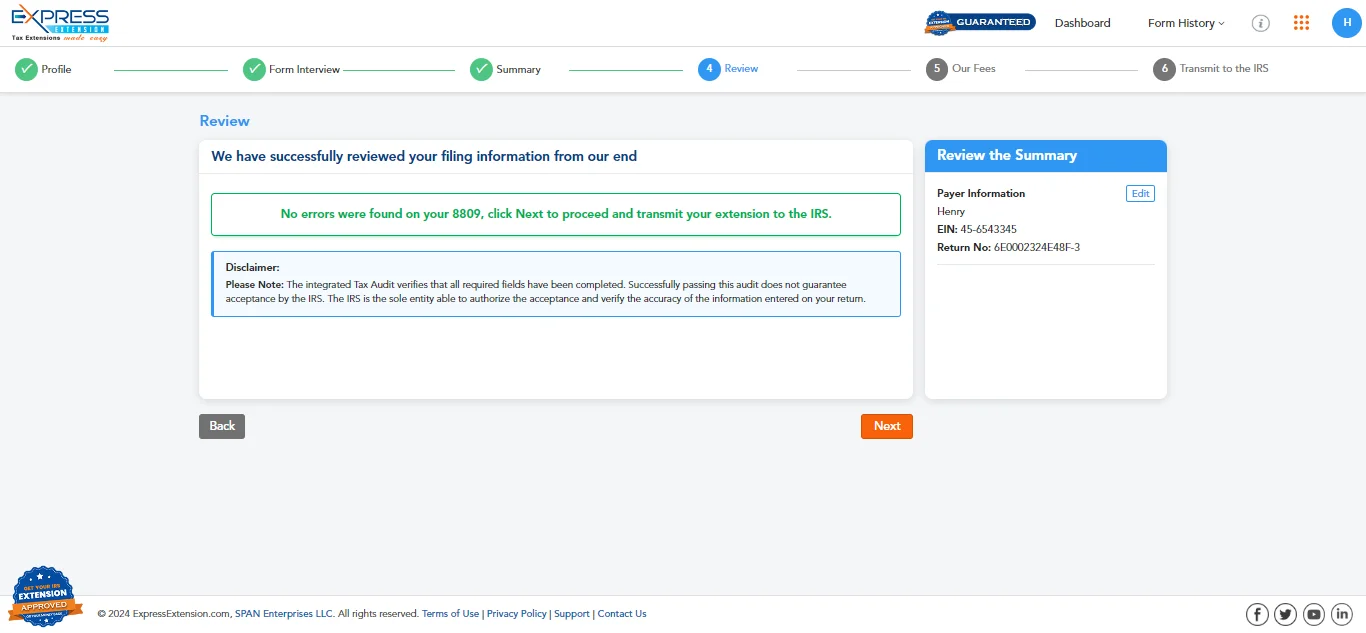
Task: Click the blue H profile avatar
Action: (1346, 22)
